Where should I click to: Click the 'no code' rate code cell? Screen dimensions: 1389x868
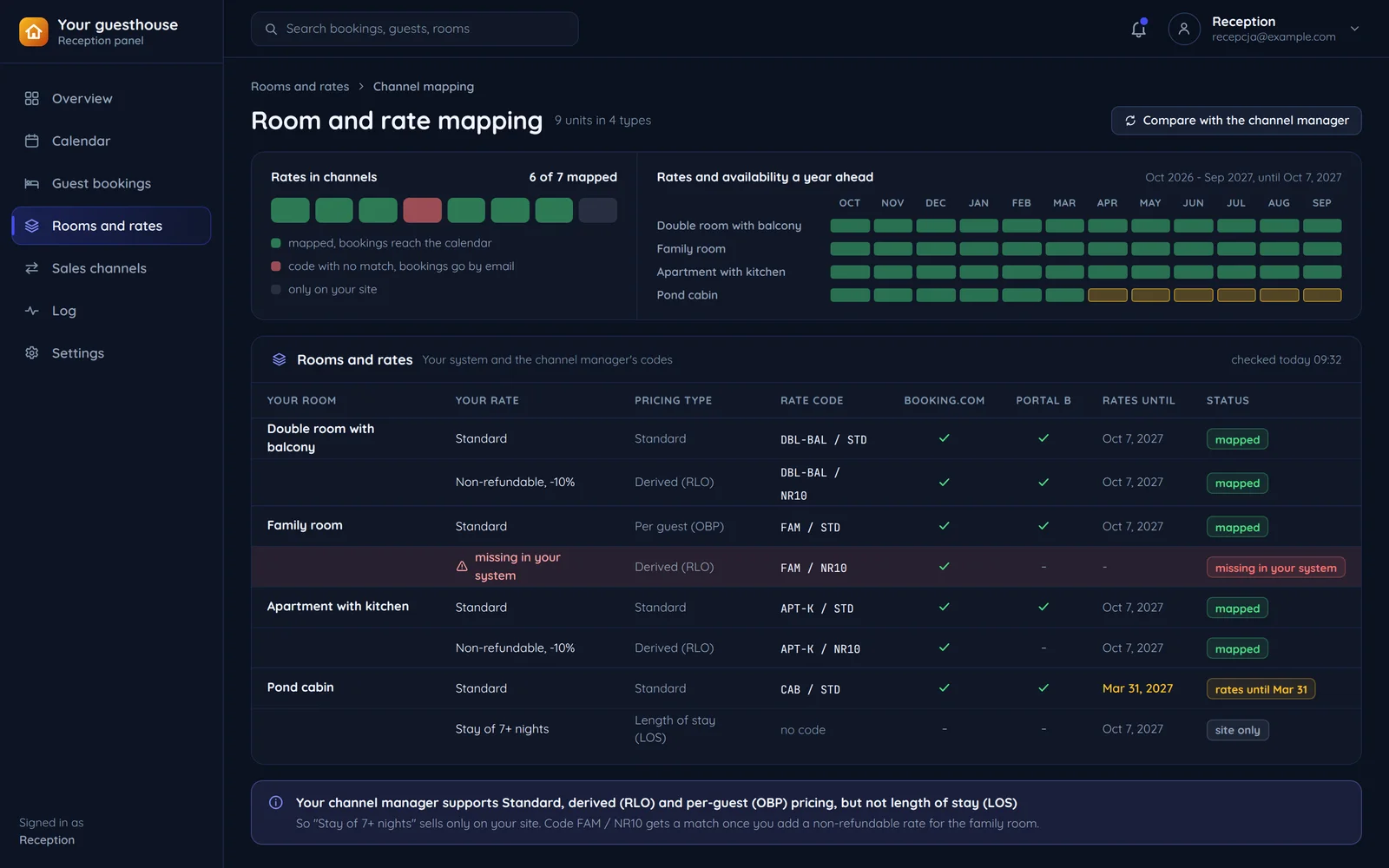(803, 730)
